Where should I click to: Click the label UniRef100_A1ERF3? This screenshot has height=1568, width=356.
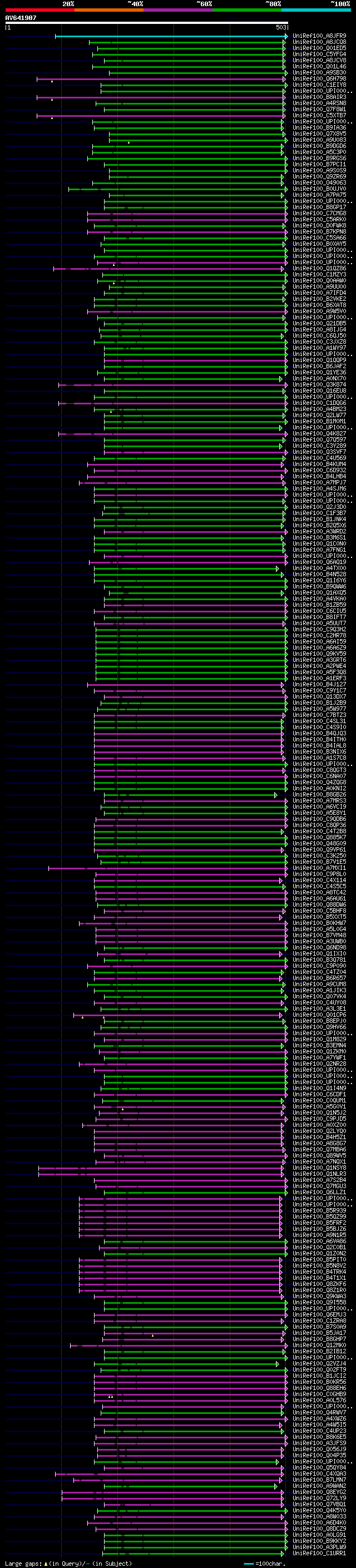[319, 678]
